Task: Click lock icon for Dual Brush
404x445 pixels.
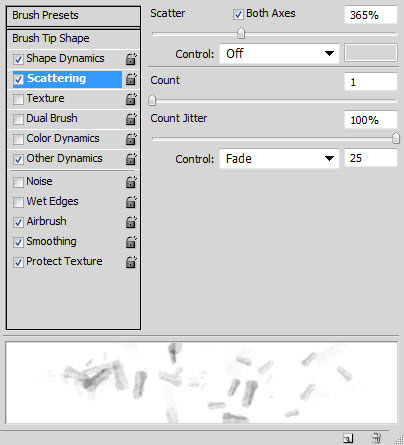Action: point(131,119)
